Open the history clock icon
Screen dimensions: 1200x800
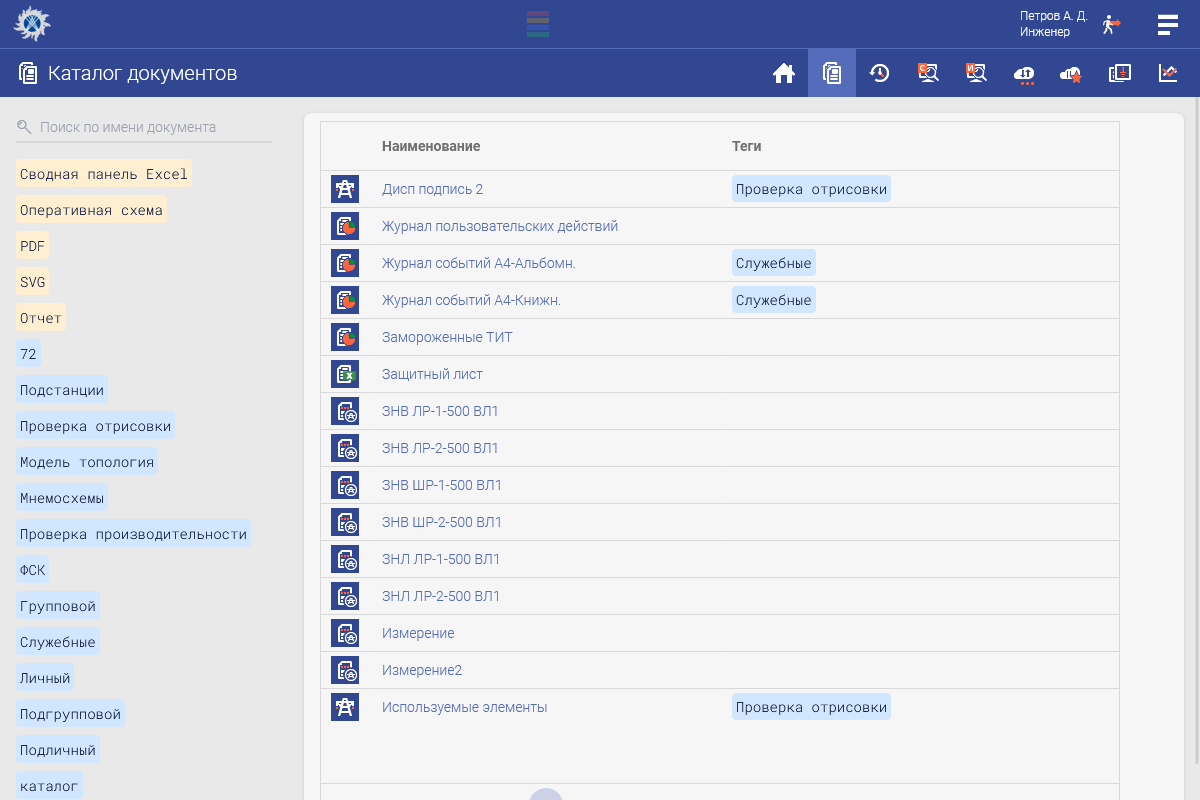pyautogui.click(x=880, y=73)
